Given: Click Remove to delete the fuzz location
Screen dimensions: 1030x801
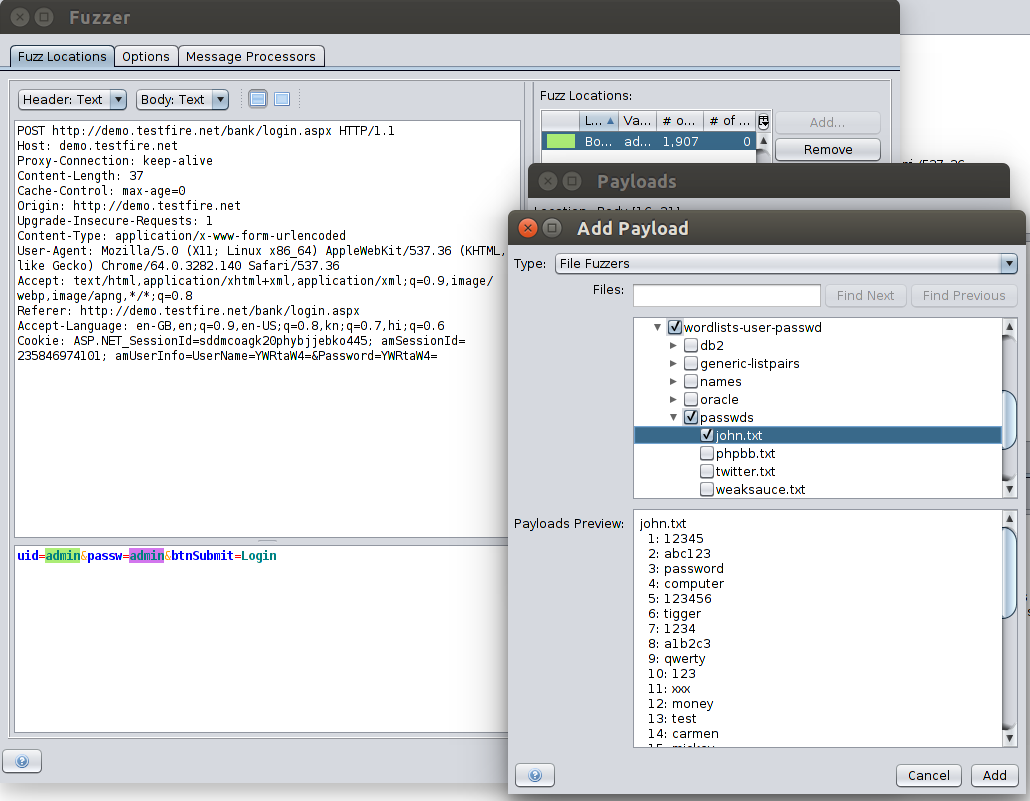Looking at the screenshot, I should 827,148.
